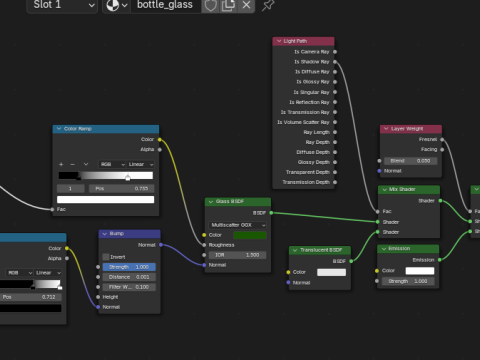Open Linear interpolation dropdown in Color Ramp
The height and width of the screenshot is (360, 480).
(141, 164)
